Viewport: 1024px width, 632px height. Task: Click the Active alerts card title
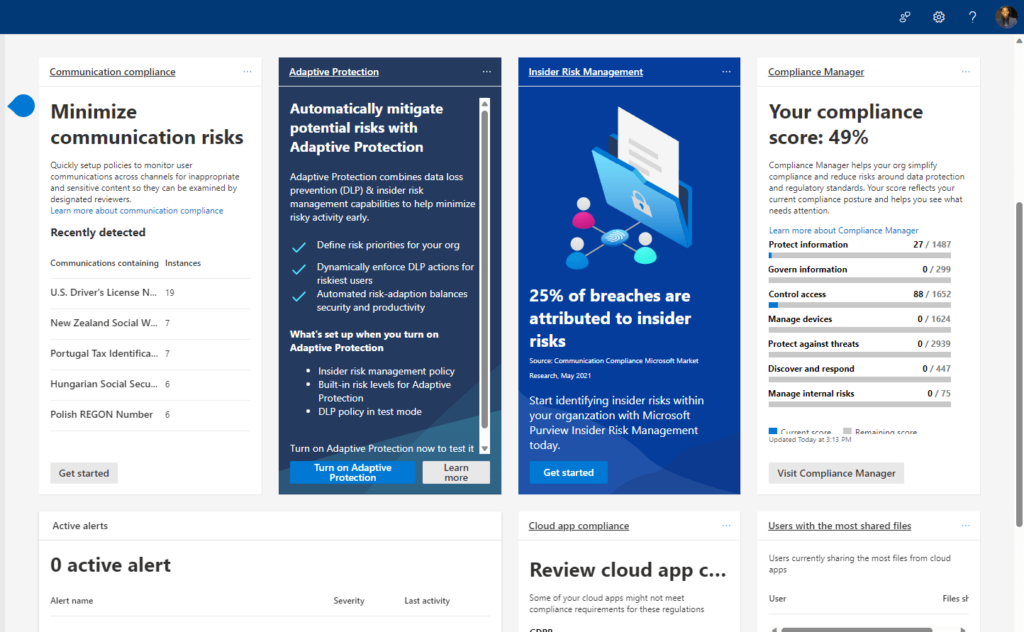(80, 526)
